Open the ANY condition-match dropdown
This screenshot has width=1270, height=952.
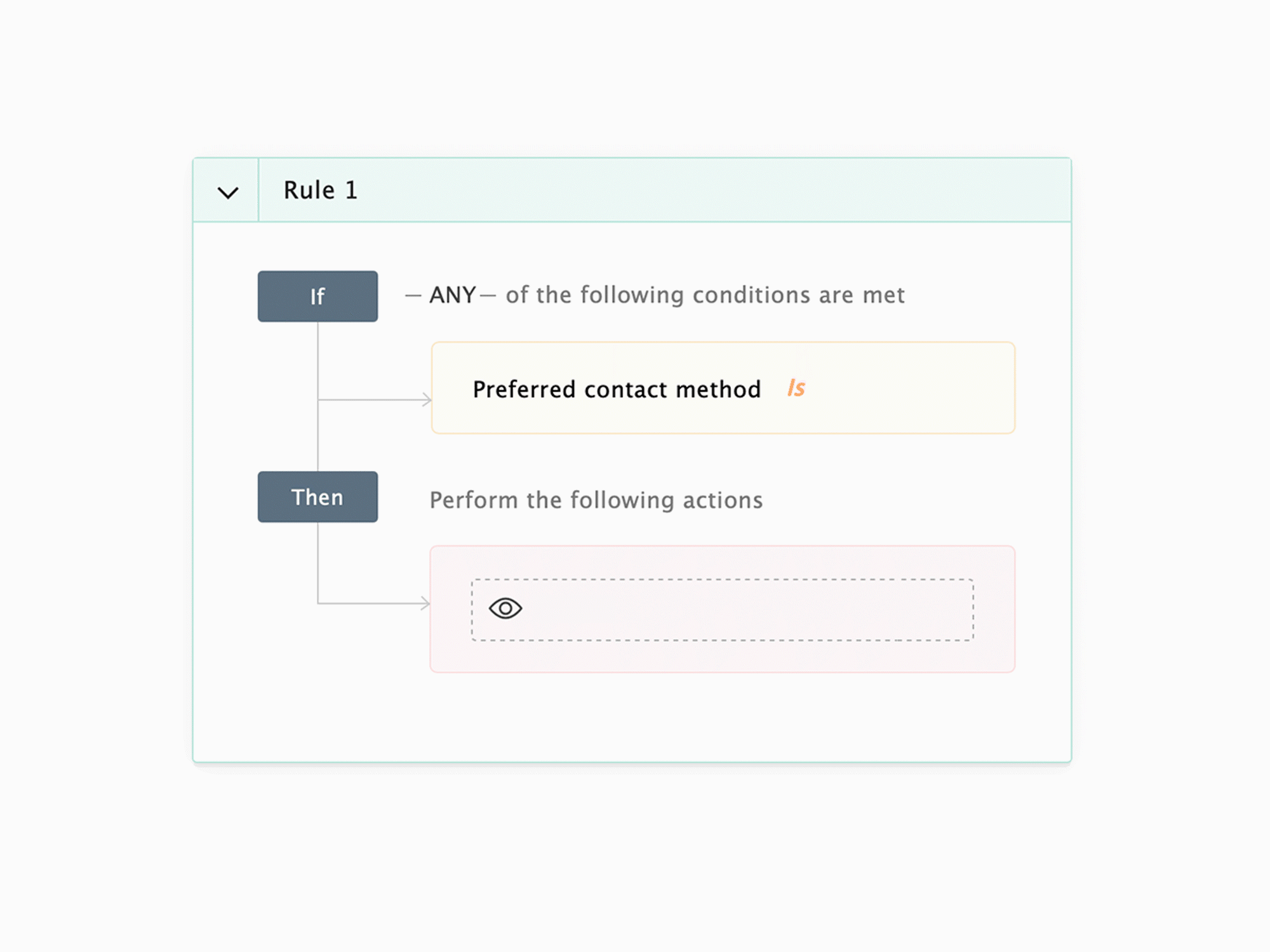[452, 295]
